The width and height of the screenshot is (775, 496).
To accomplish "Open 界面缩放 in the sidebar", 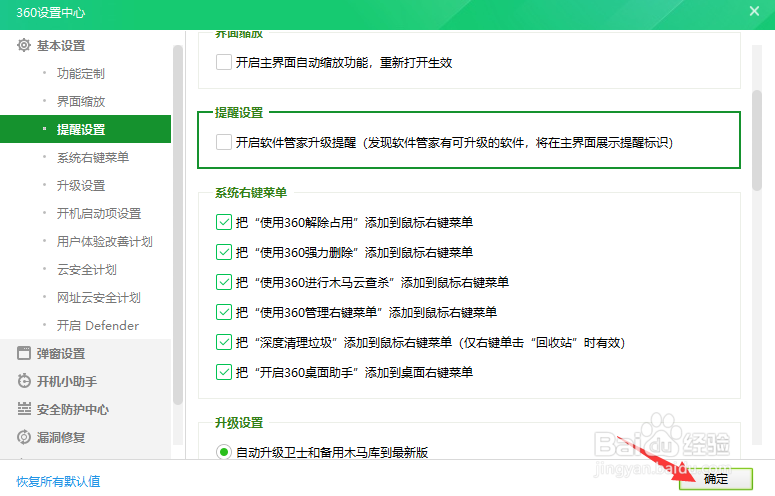I will 81,102.
